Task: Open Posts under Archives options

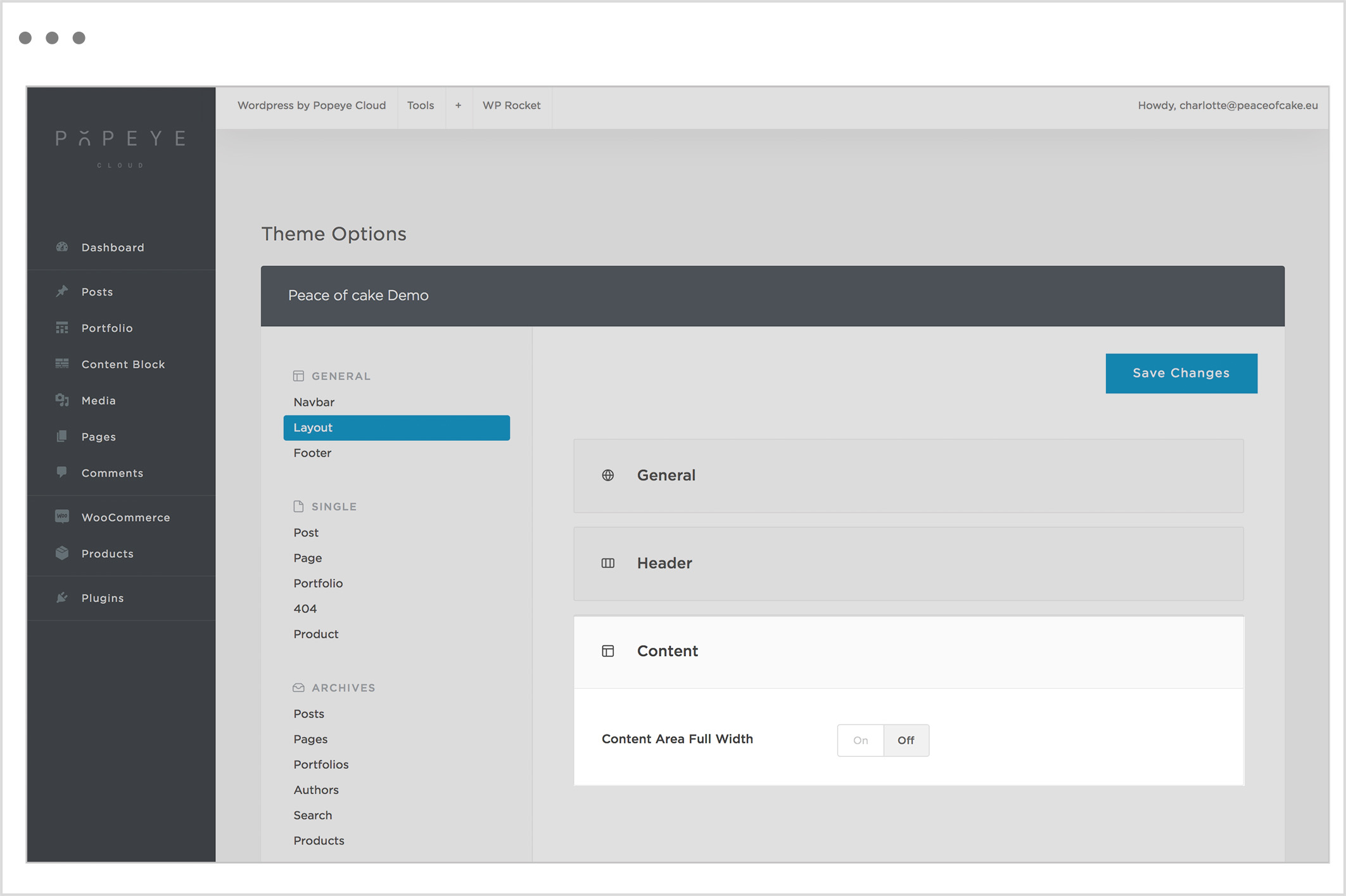Action: (309, 714)
